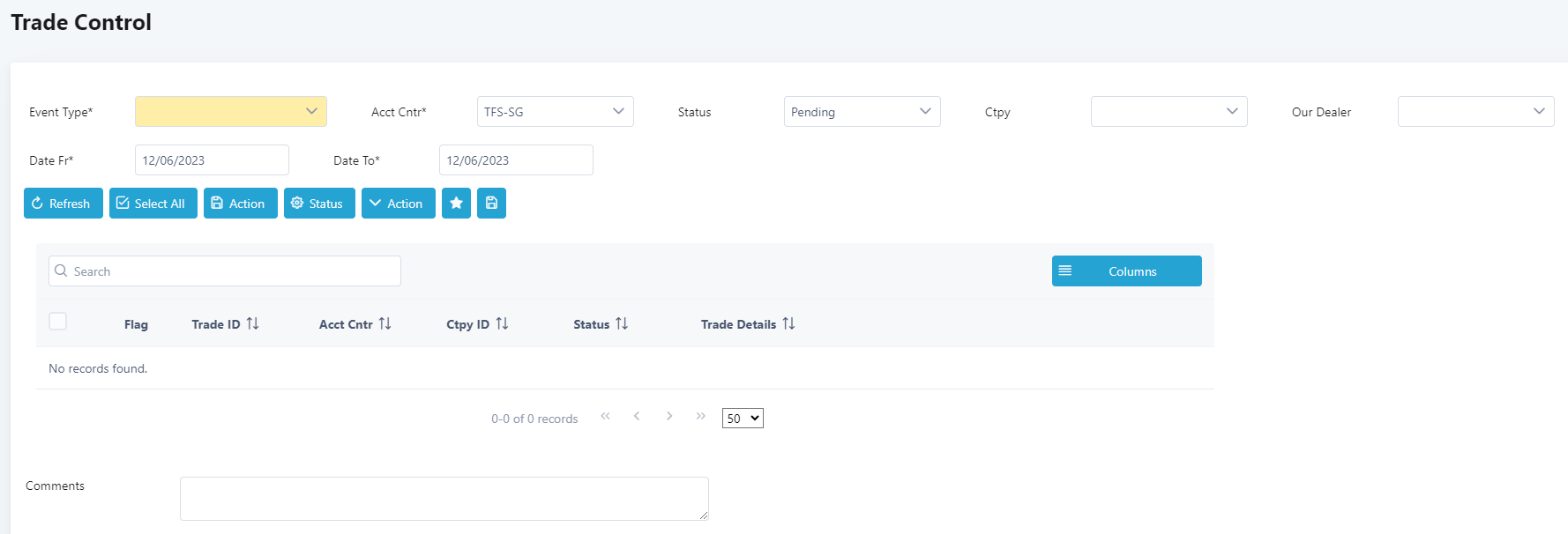Open the Columns chooser button
The height and width of the screenshot is (534, 1568).
point(1126,271)
